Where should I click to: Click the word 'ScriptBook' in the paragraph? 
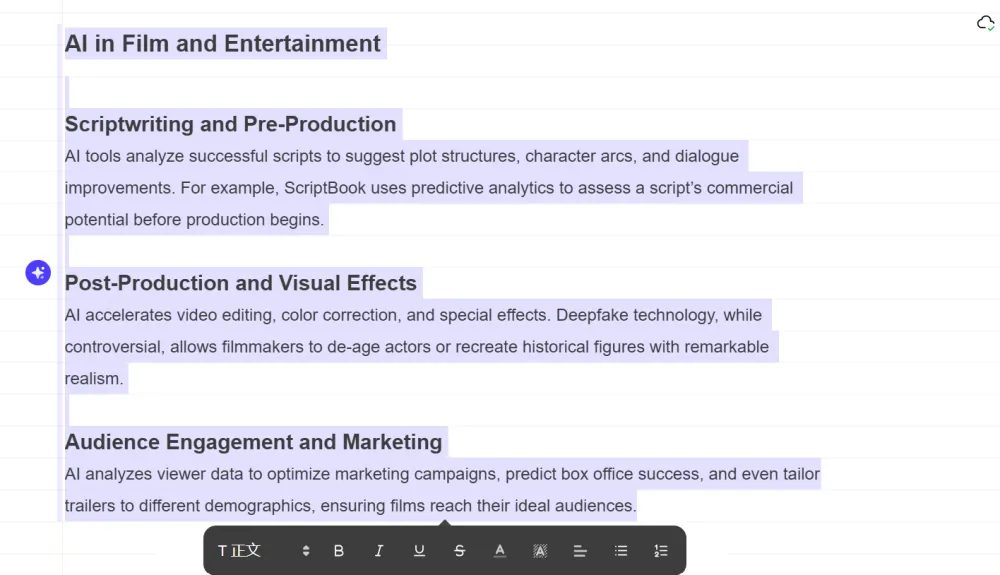tap(323, 188)
